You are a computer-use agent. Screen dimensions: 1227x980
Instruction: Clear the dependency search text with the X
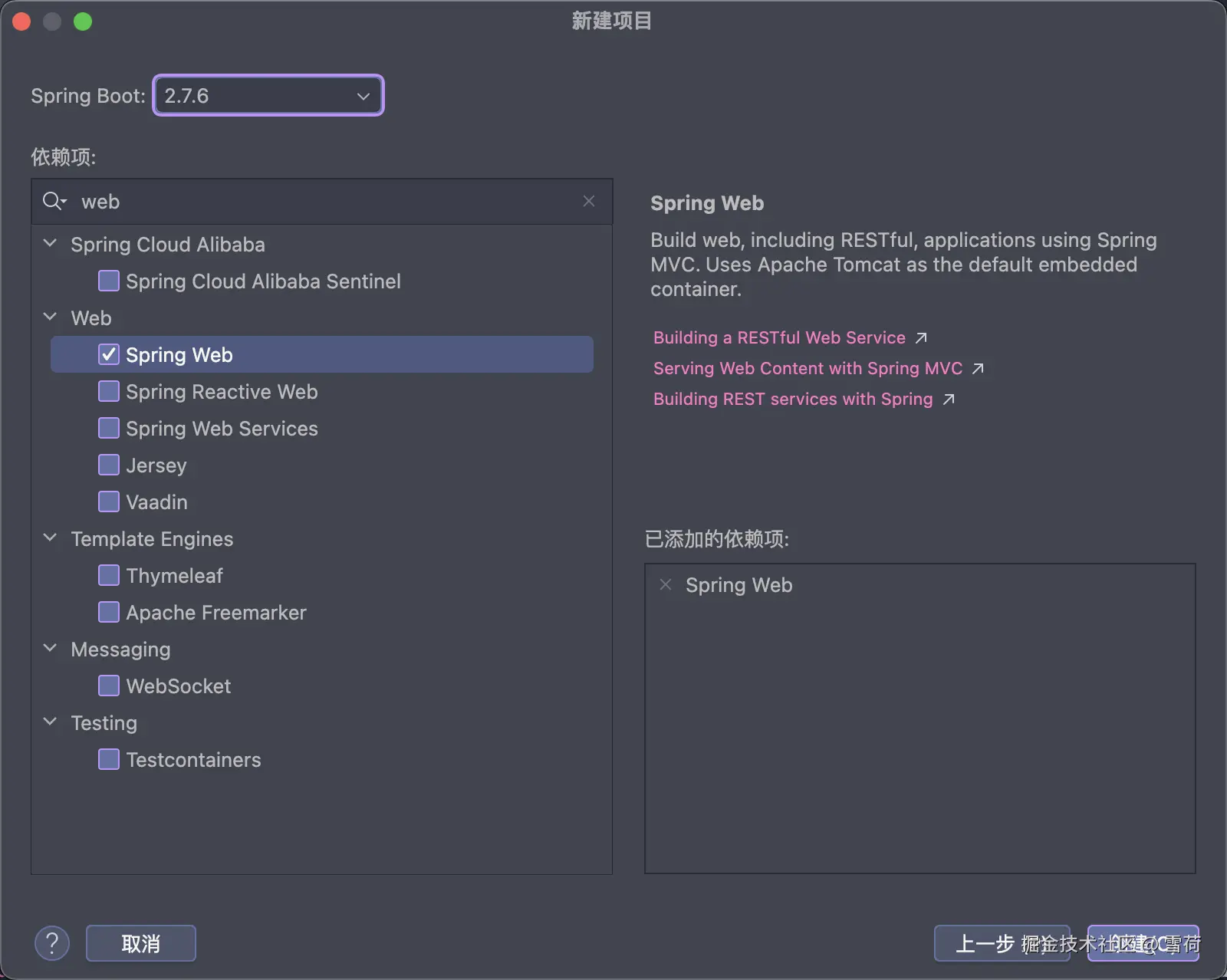point(589,201)
